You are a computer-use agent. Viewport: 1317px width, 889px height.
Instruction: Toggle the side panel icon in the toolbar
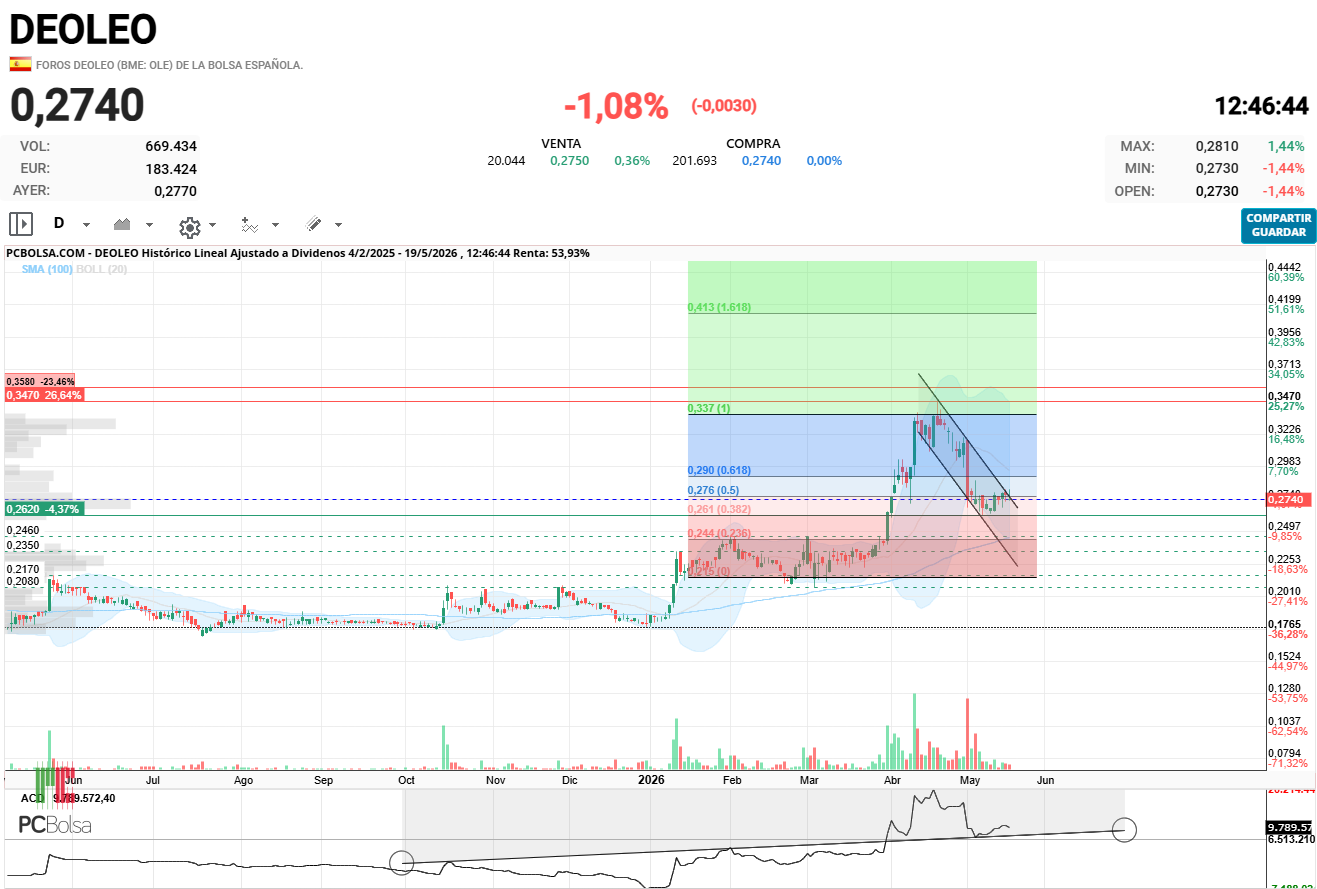(x=21, y=224)
